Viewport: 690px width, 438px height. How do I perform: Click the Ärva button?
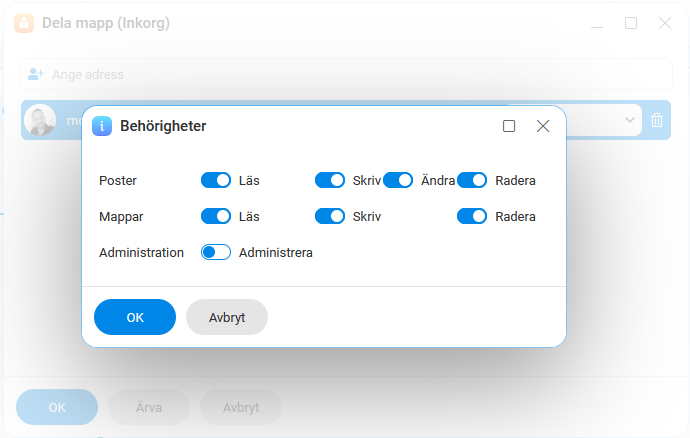click(x=149, y=407)
